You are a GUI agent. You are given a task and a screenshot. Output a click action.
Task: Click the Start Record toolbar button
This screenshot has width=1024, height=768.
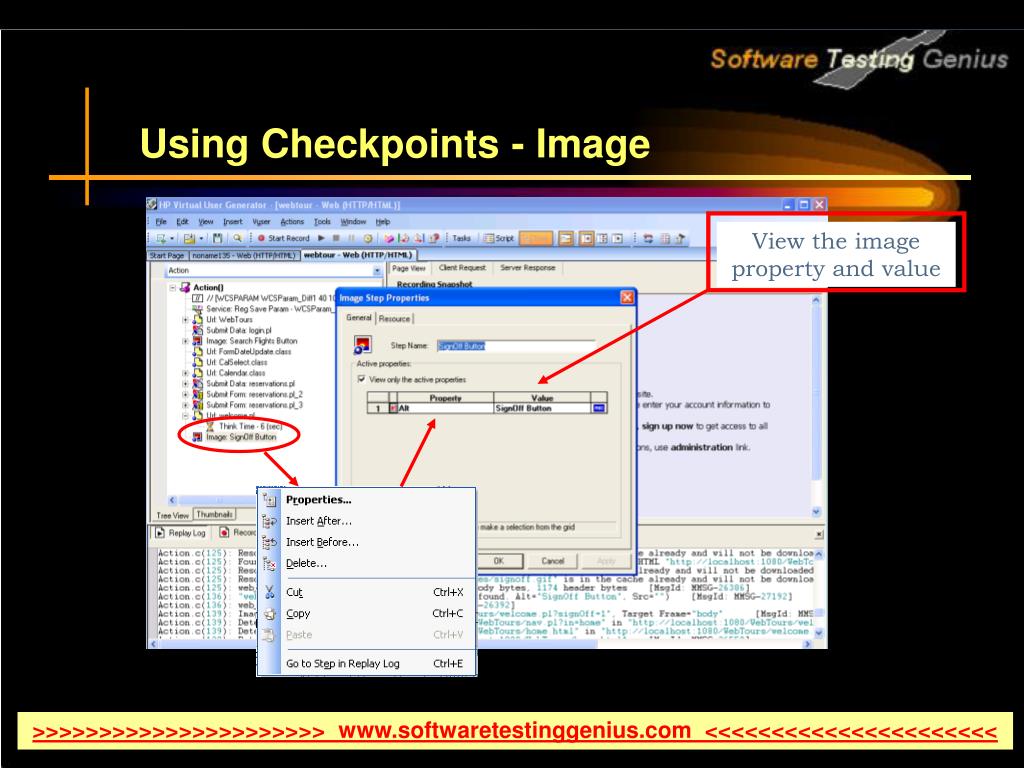click(x=283, y=238)
